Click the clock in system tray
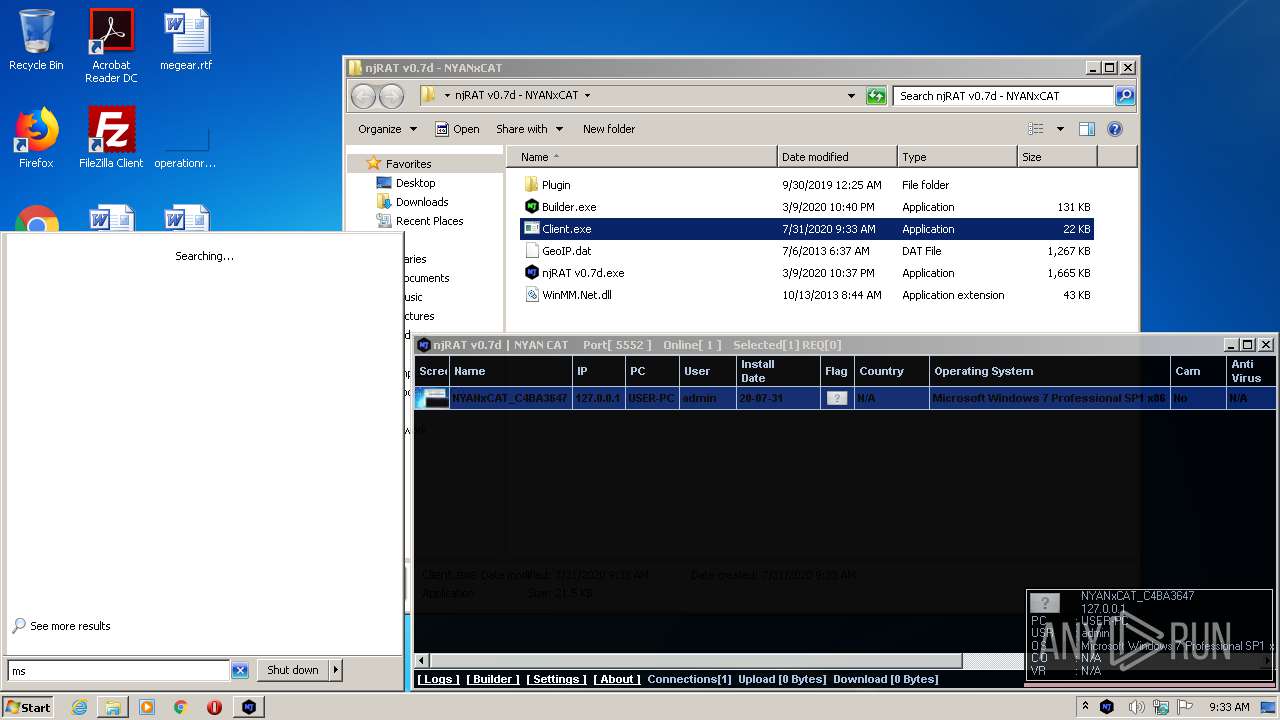This screenshot has height=720, width=1280. click(1229, 707)
